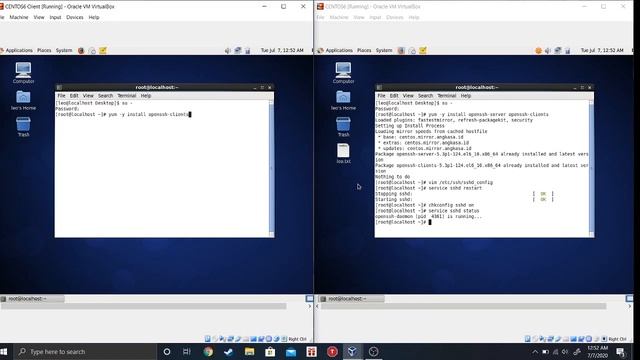
Task: Click taskbar search box
Action: pyautogui.click(x=85, y=352)
